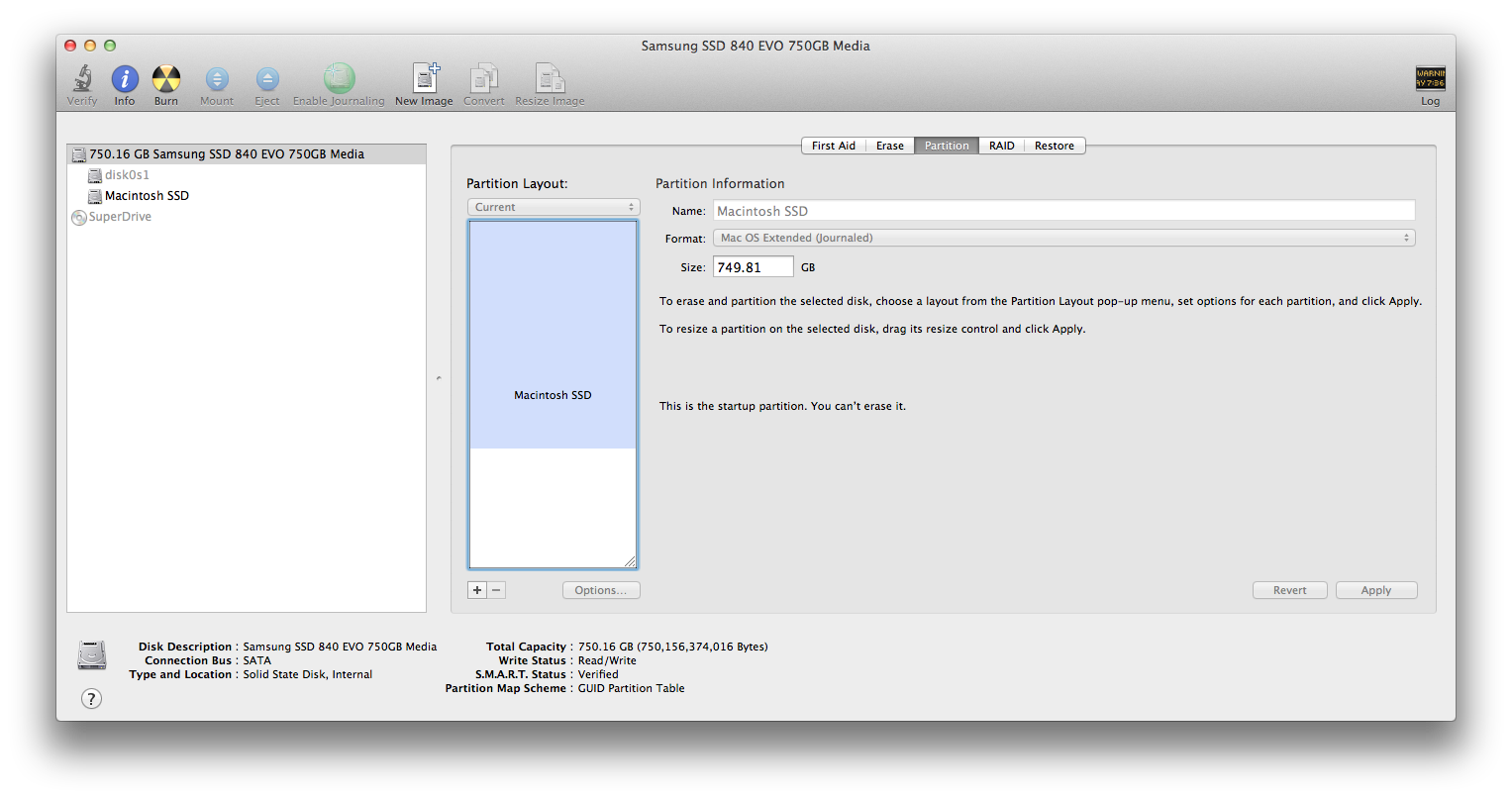
Task: Click the Apply button
Action: pos(1376,590)
